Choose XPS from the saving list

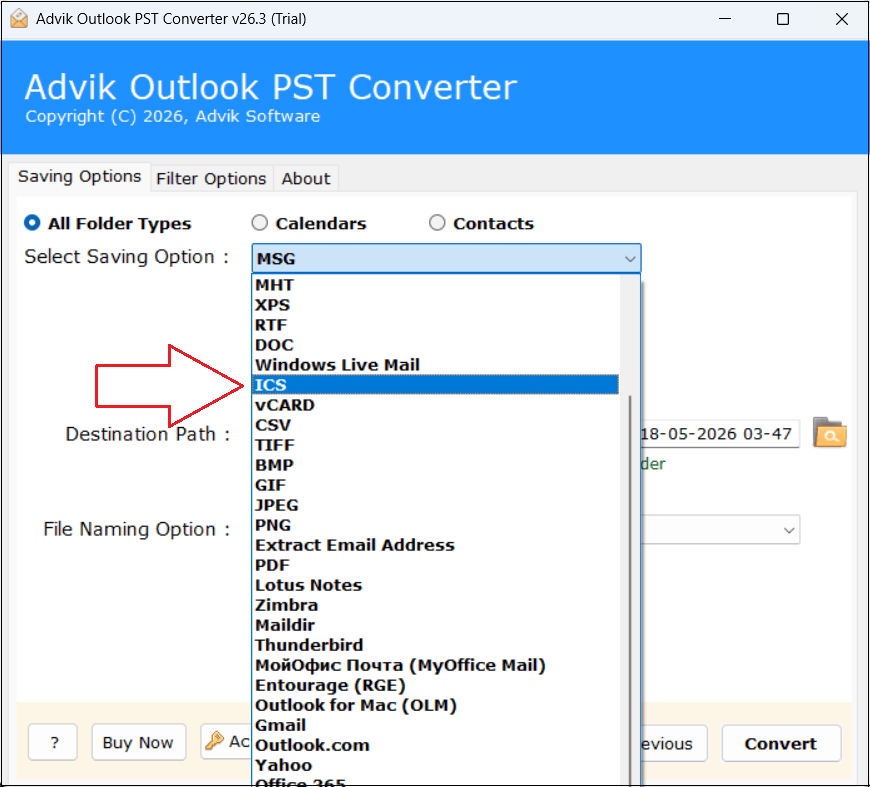(436, 305)
